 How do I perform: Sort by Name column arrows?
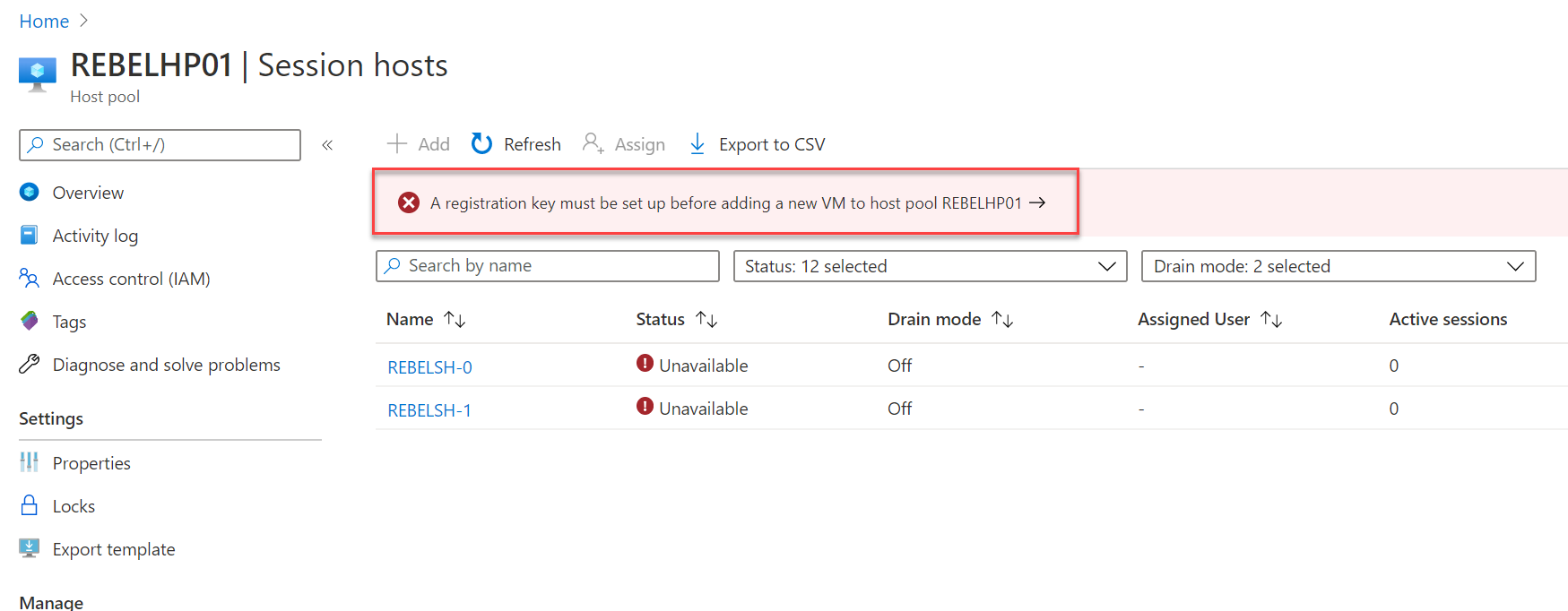455,319
